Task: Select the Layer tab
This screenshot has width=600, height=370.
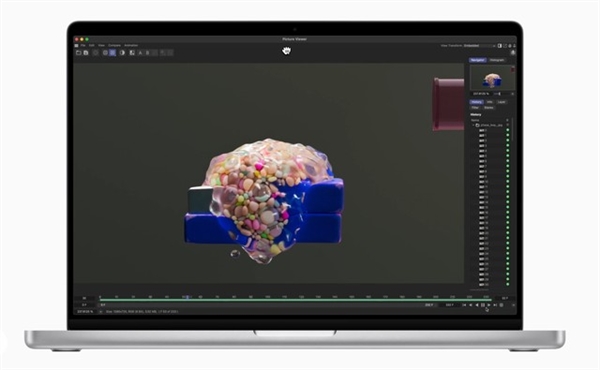Action: [x=502, y=102]
